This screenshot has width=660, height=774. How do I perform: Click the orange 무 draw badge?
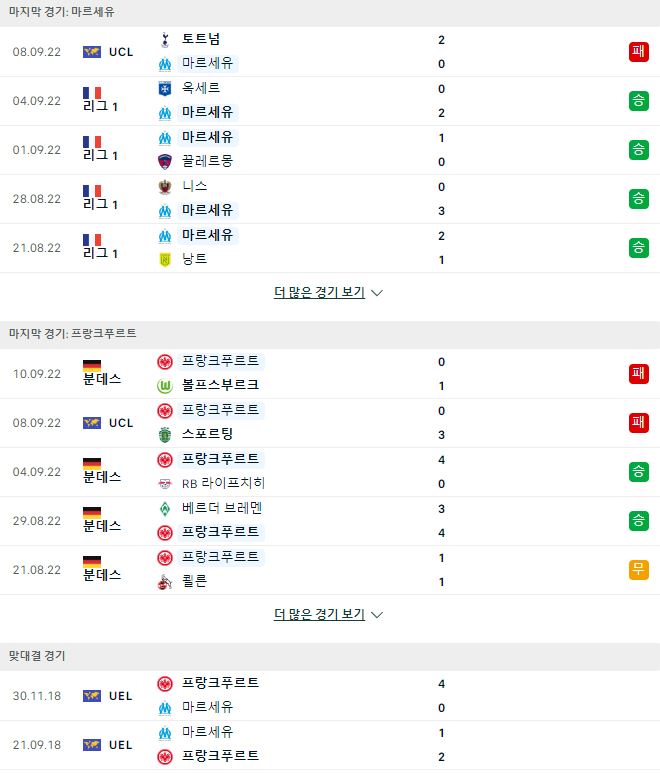tap(638, 570)
